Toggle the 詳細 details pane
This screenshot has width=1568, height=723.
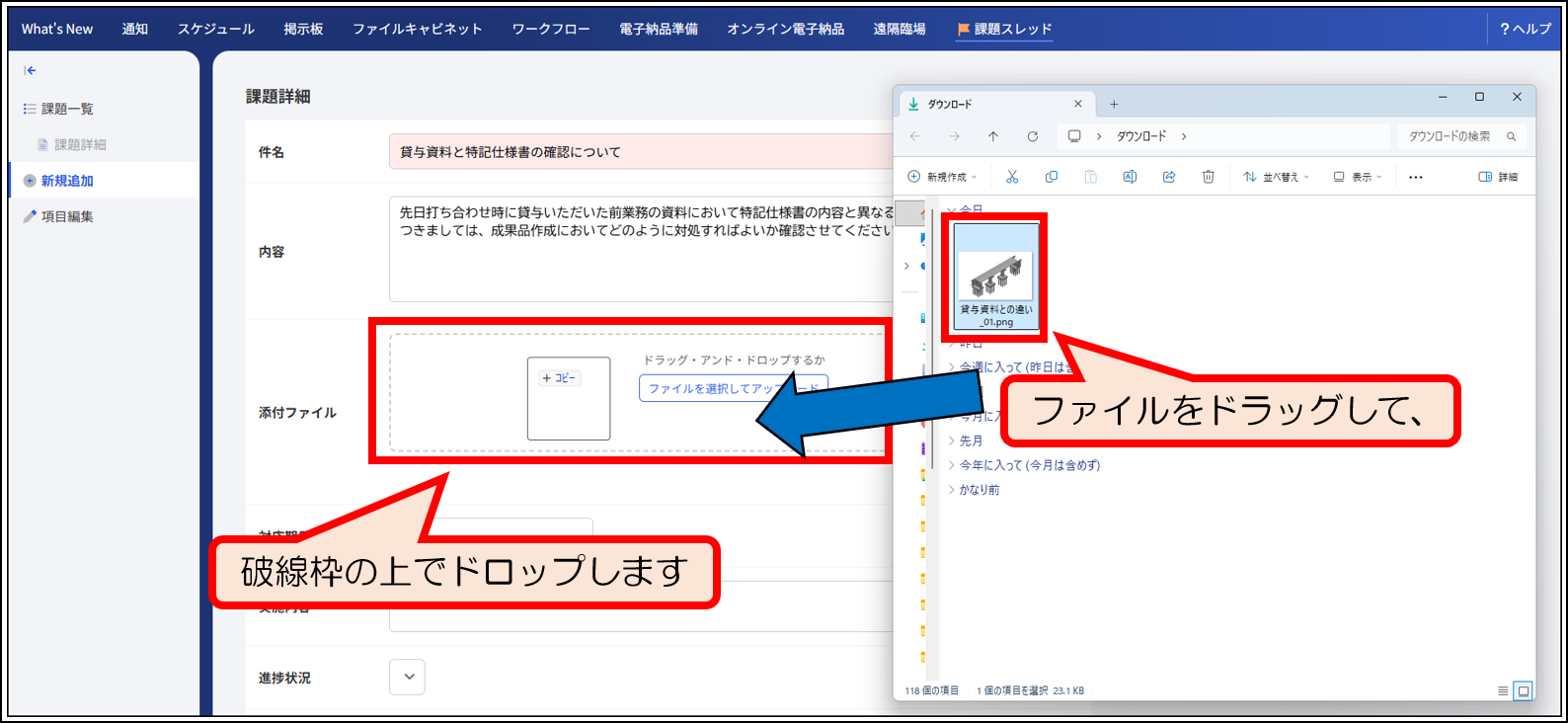point(1499,177)
